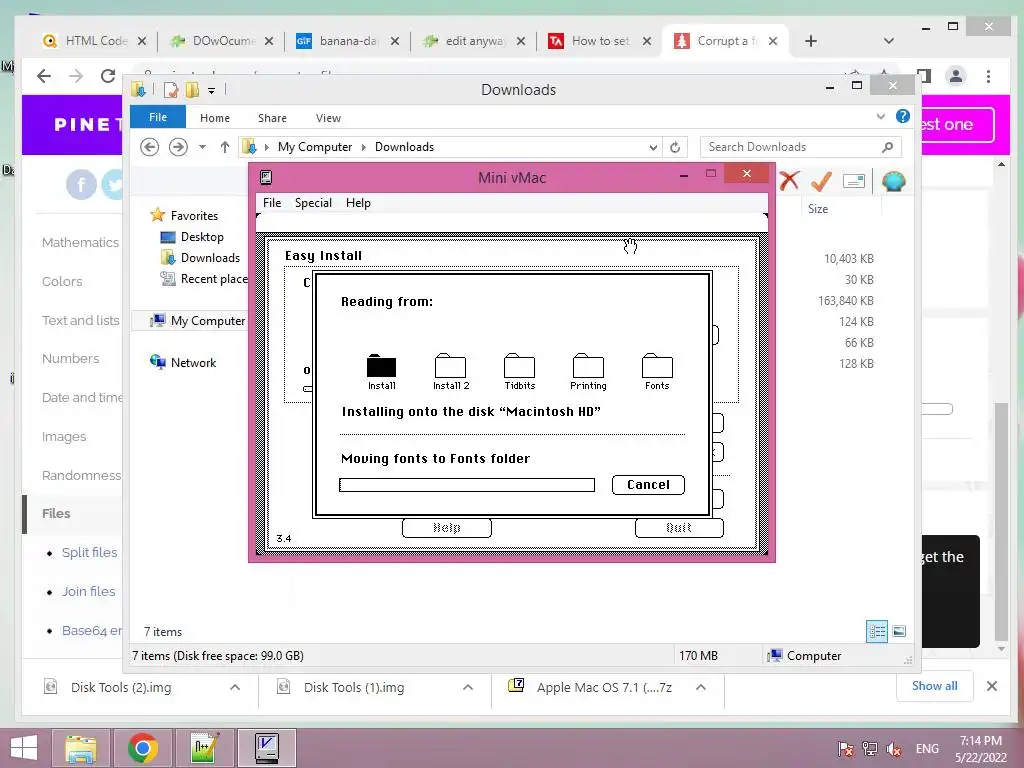Viewport: 1024px width, 768px height.
Task: Switch to banana-da browser tab
Action: click(346, 41)
